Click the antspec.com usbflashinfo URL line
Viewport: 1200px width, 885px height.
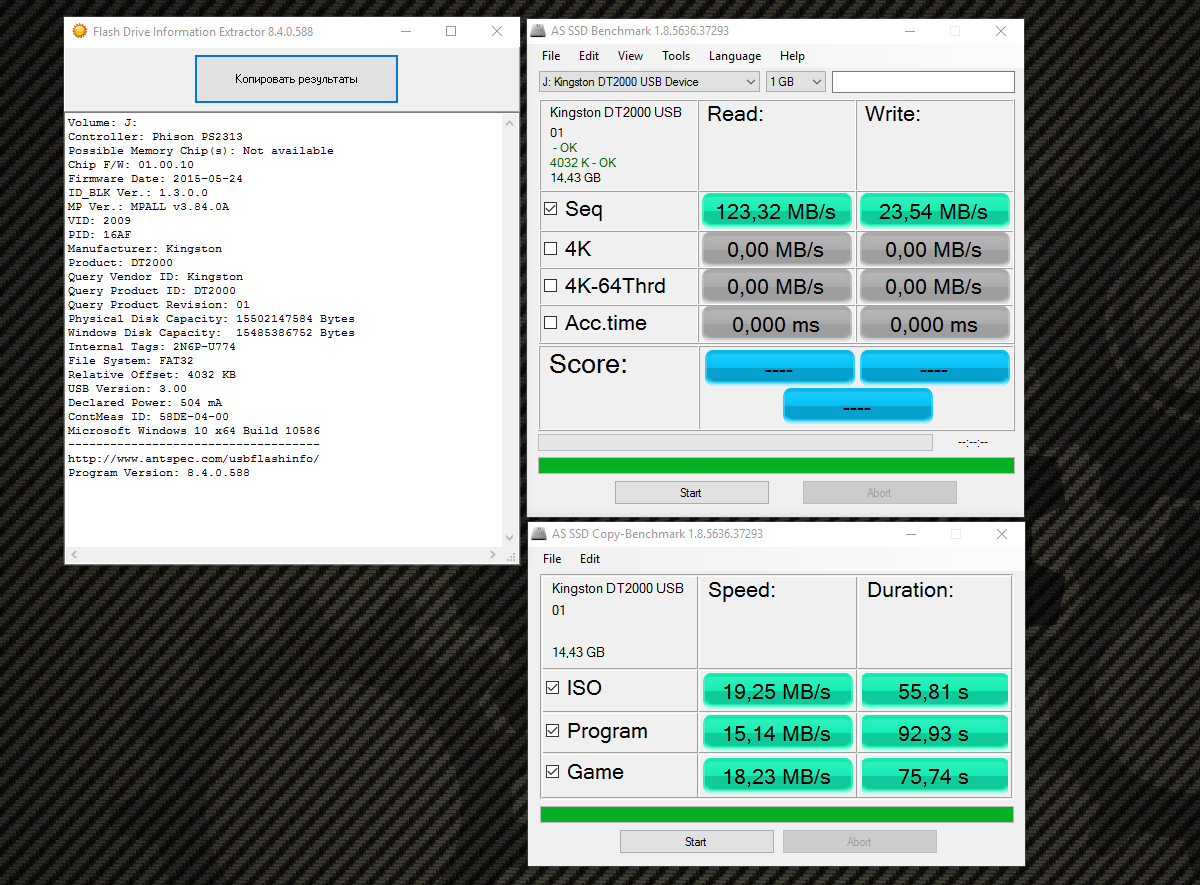point(193,459)
